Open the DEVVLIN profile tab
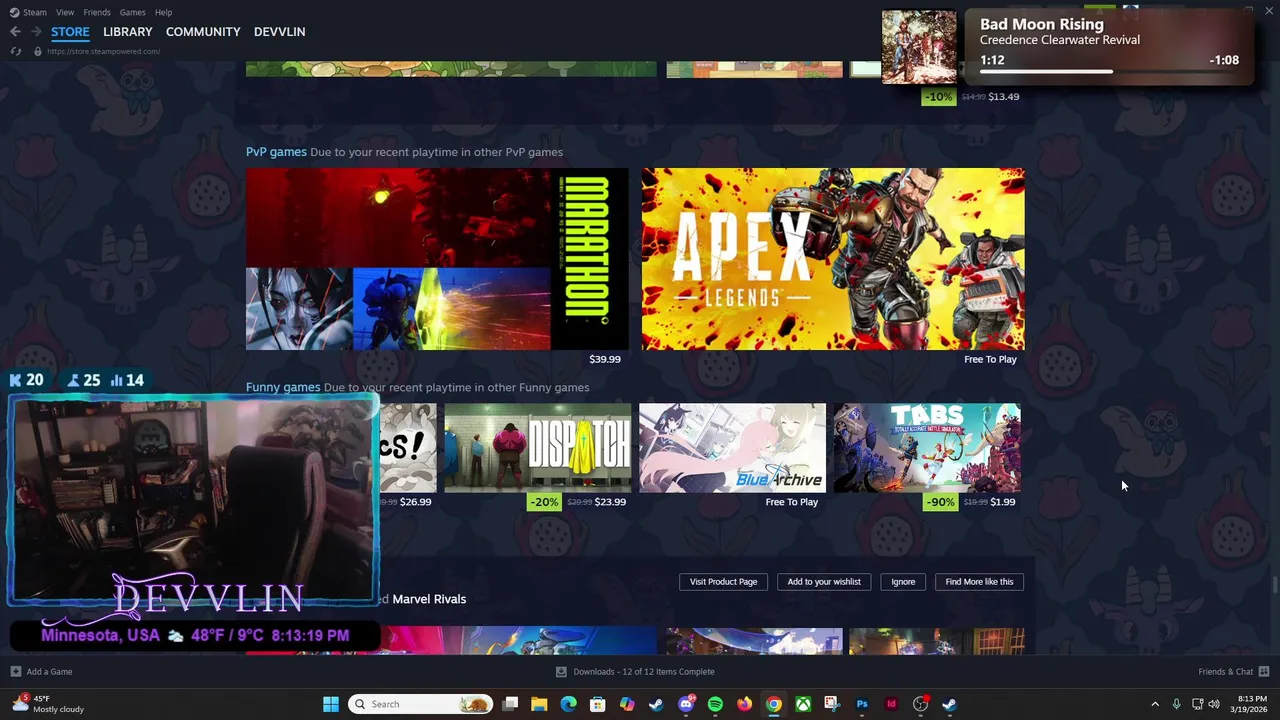Viewport: 1280px width, 720px height. click(279, 32)
